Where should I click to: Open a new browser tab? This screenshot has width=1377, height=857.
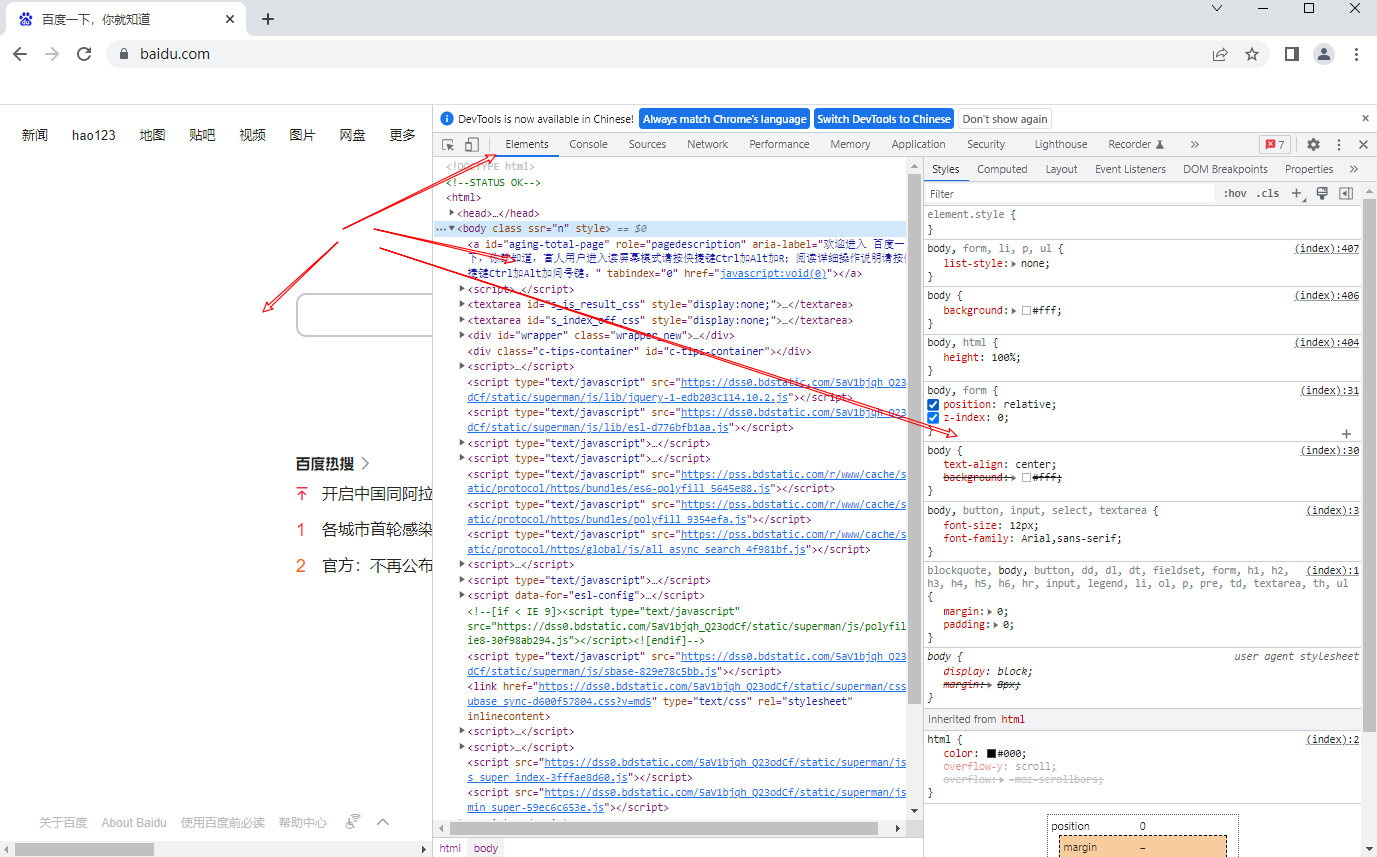(x=268, y=19)
